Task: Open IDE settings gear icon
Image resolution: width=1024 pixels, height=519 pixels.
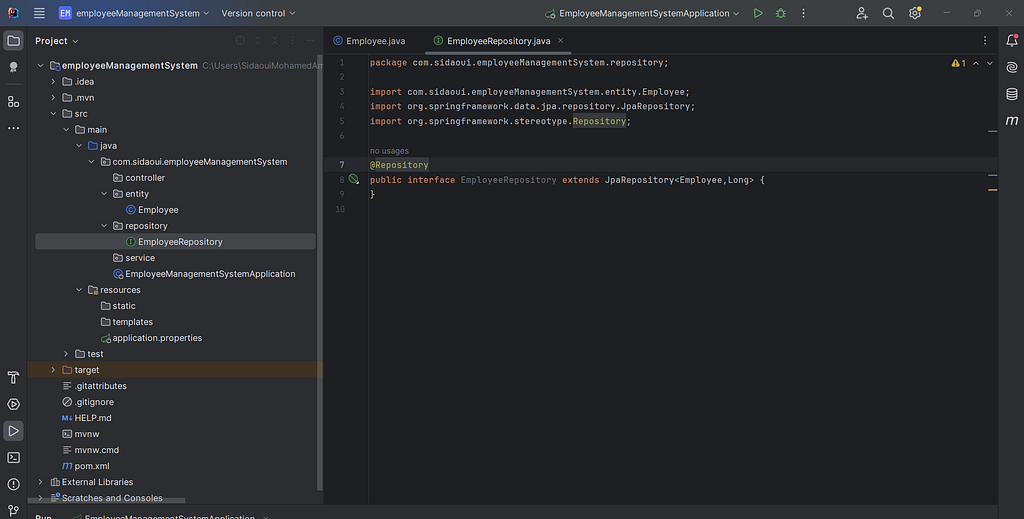Action: point(914,13)
